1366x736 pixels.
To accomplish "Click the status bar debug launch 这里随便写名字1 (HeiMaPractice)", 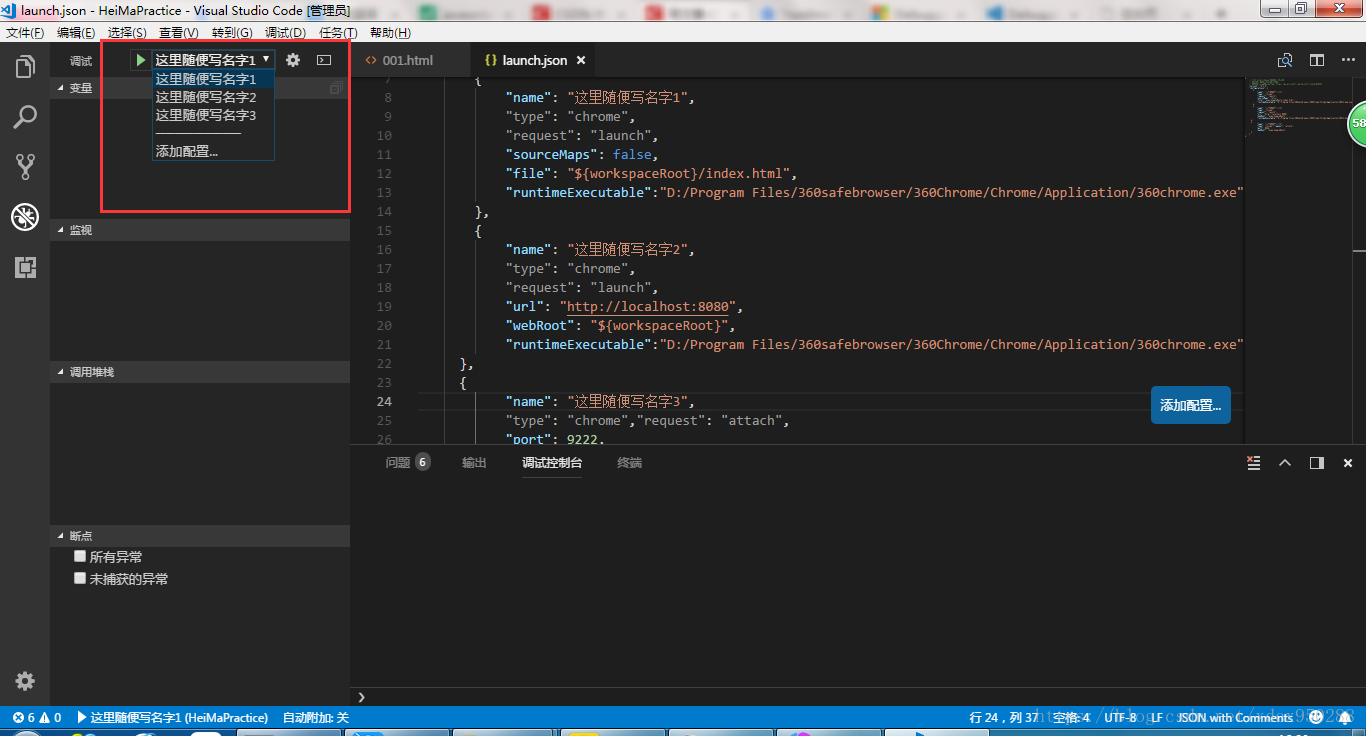I will tap(172, 717).
